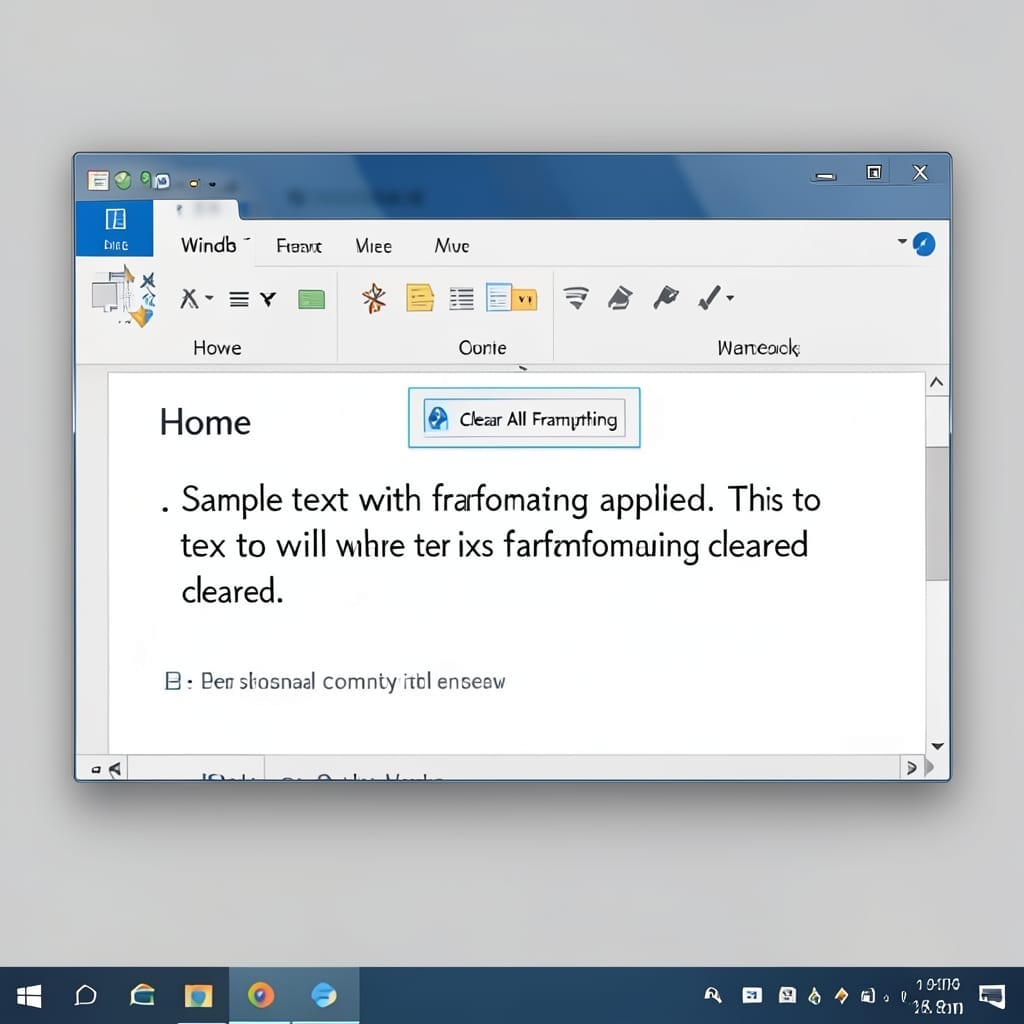Image resolution: width=1024 pixels, height=1024 pixels.
Task: Click the left arrow of horizontal scrollbar
Action: [115, 769]
